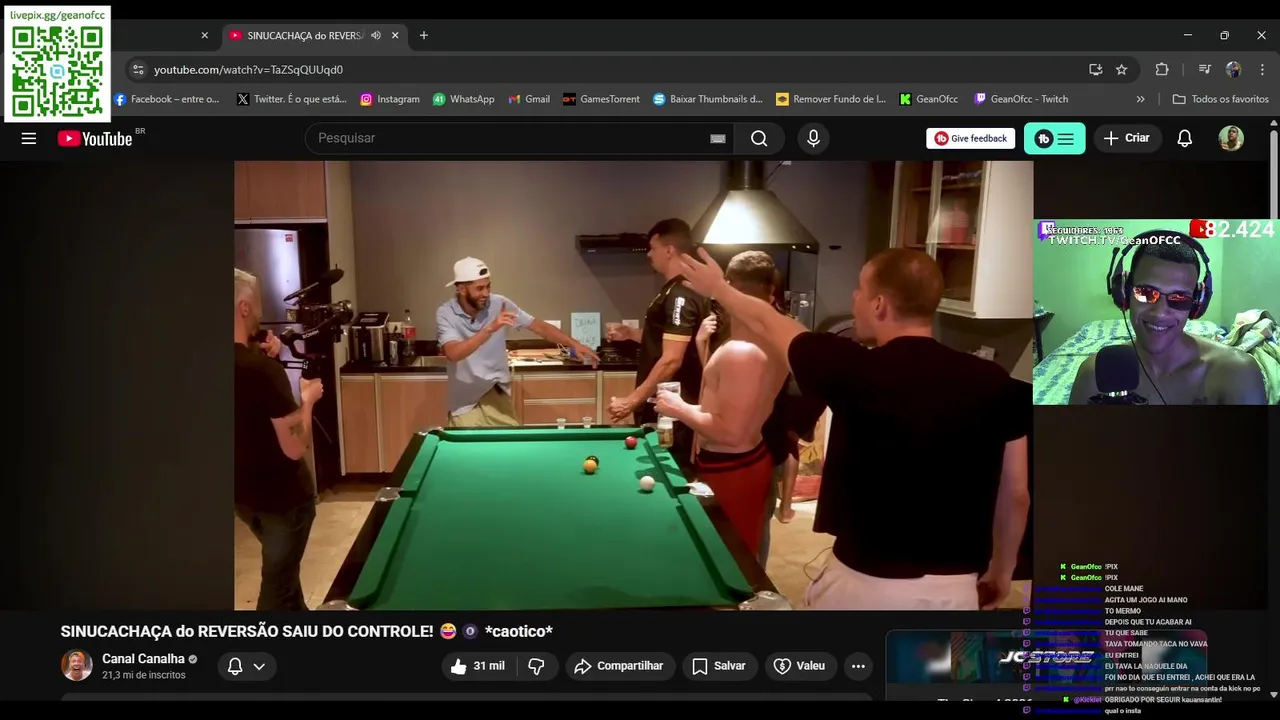This screenshot has width=1280, height=720.
Task: Start voice search with the microphone icon
Action: (x=813, y=138)
